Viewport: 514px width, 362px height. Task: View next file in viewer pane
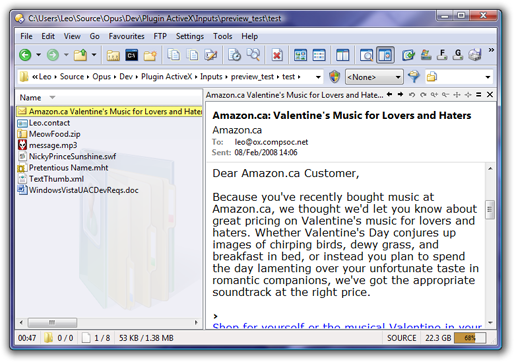coord(400,95)
